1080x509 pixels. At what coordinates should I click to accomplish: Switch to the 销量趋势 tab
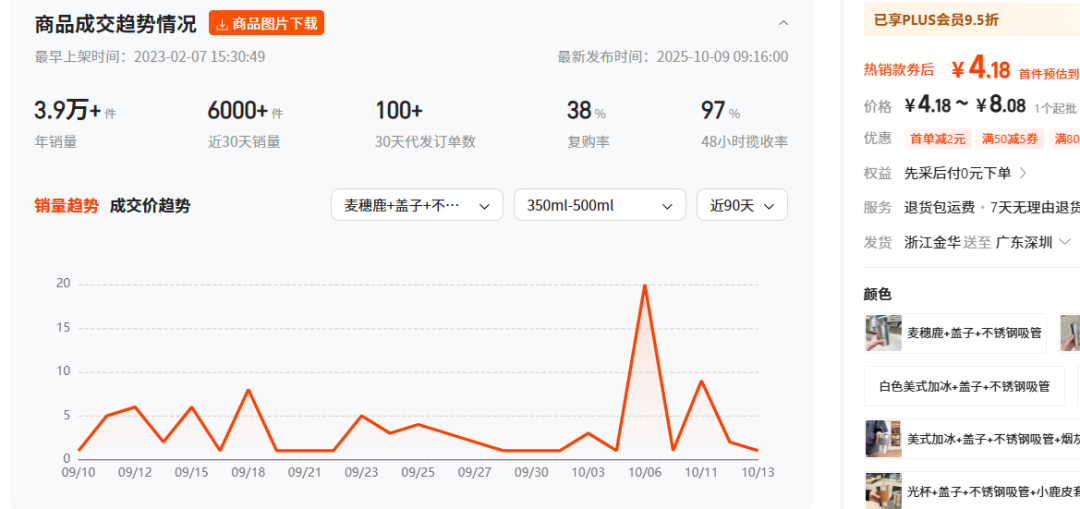(x=66, y=205)
